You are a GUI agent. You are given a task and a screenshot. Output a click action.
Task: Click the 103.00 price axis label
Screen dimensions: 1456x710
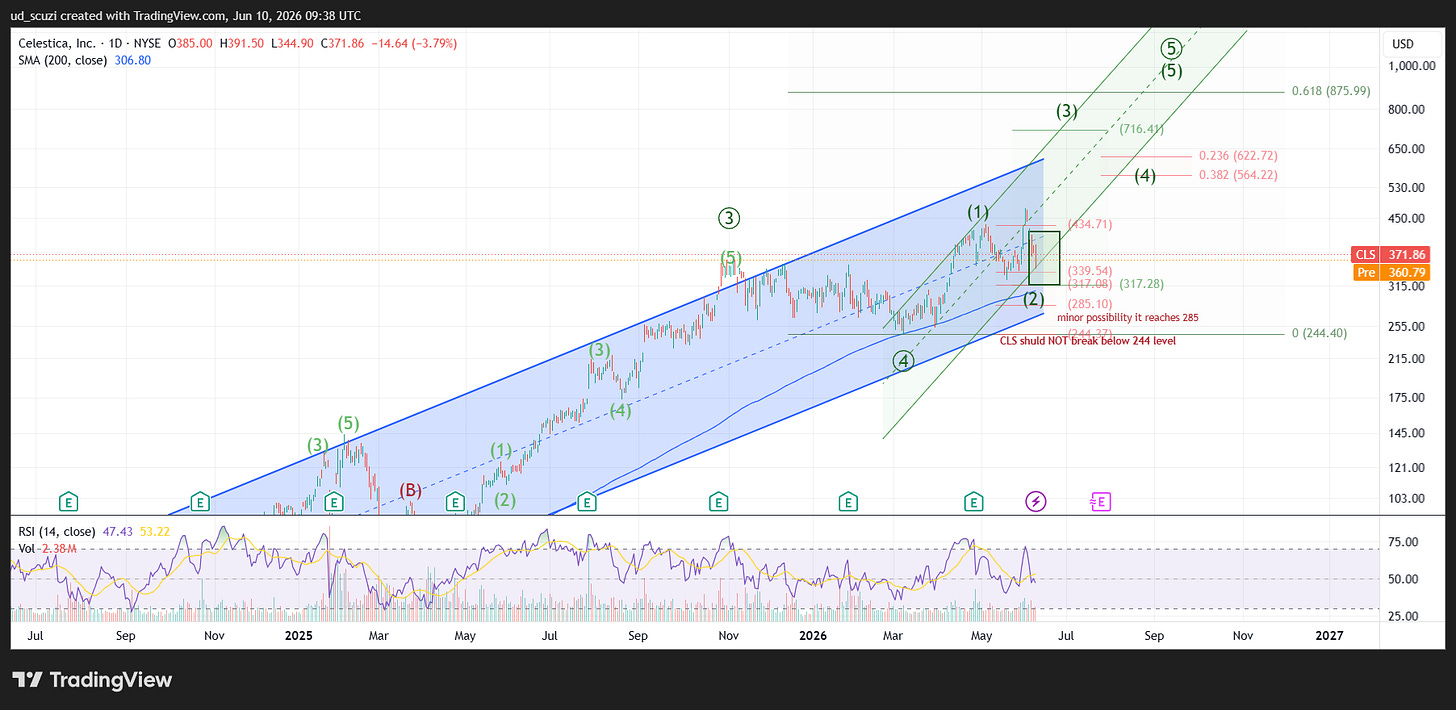click(x=1408, y=498)
